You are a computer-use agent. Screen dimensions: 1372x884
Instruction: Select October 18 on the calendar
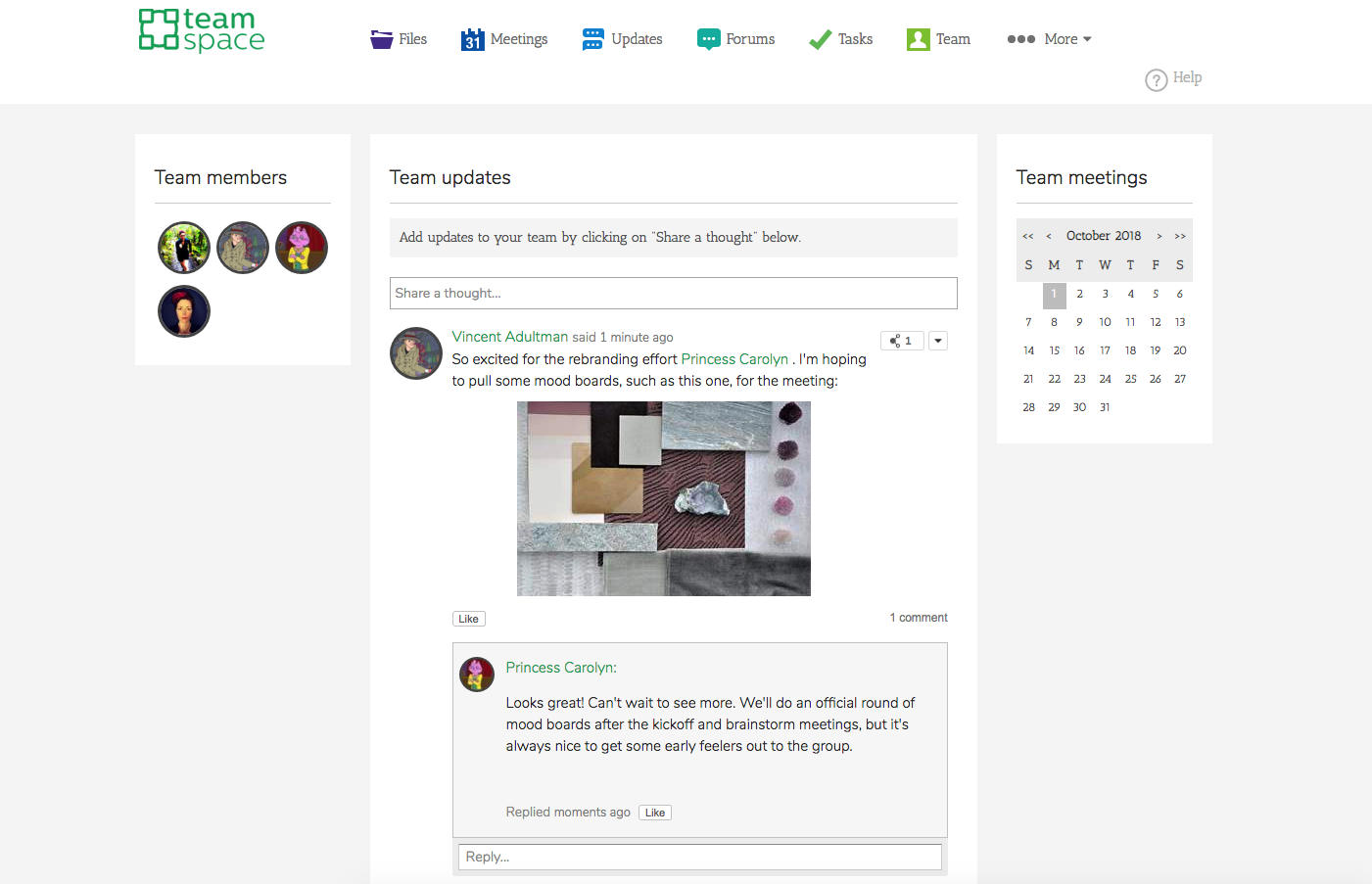(1130, 350)
